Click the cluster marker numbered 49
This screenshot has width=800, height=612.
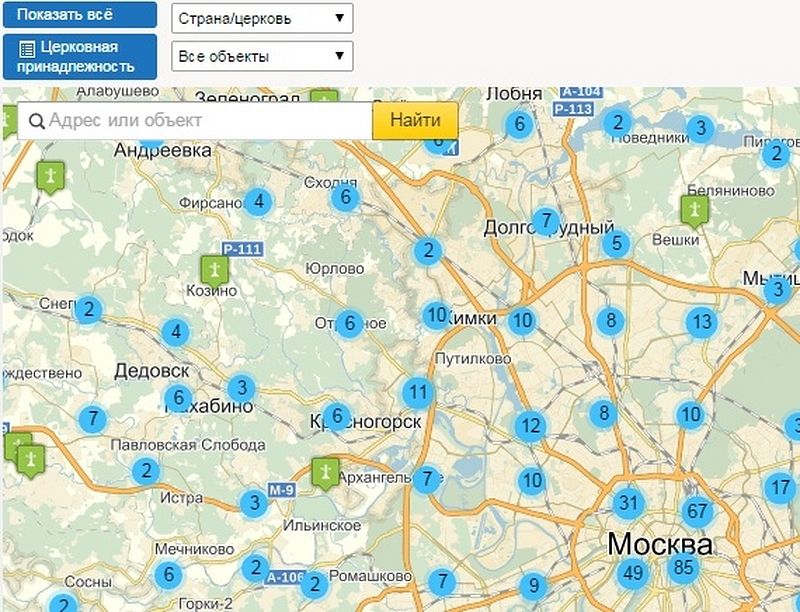pyautogui.click(x=632, y=573)
